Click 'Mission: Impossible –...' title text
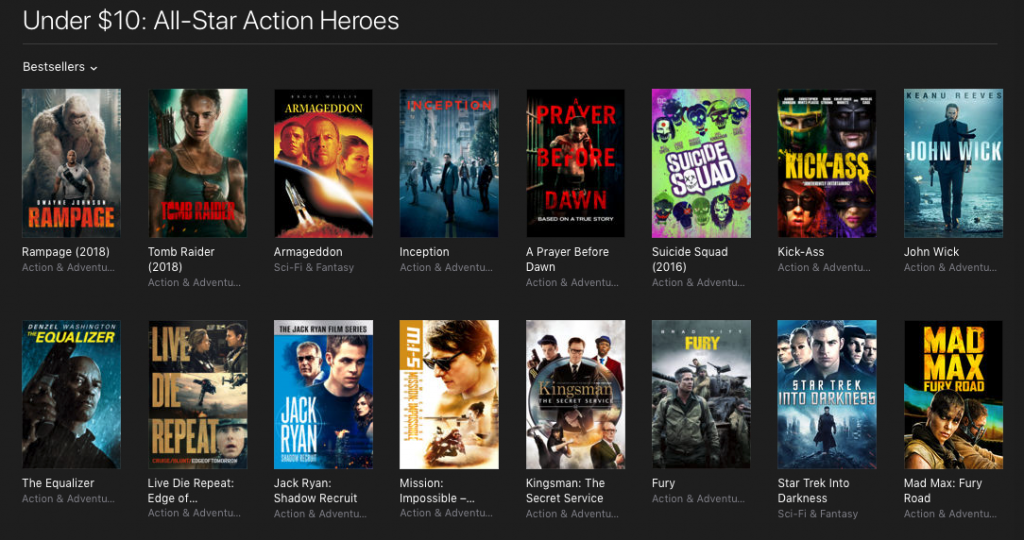 (437, 490)
